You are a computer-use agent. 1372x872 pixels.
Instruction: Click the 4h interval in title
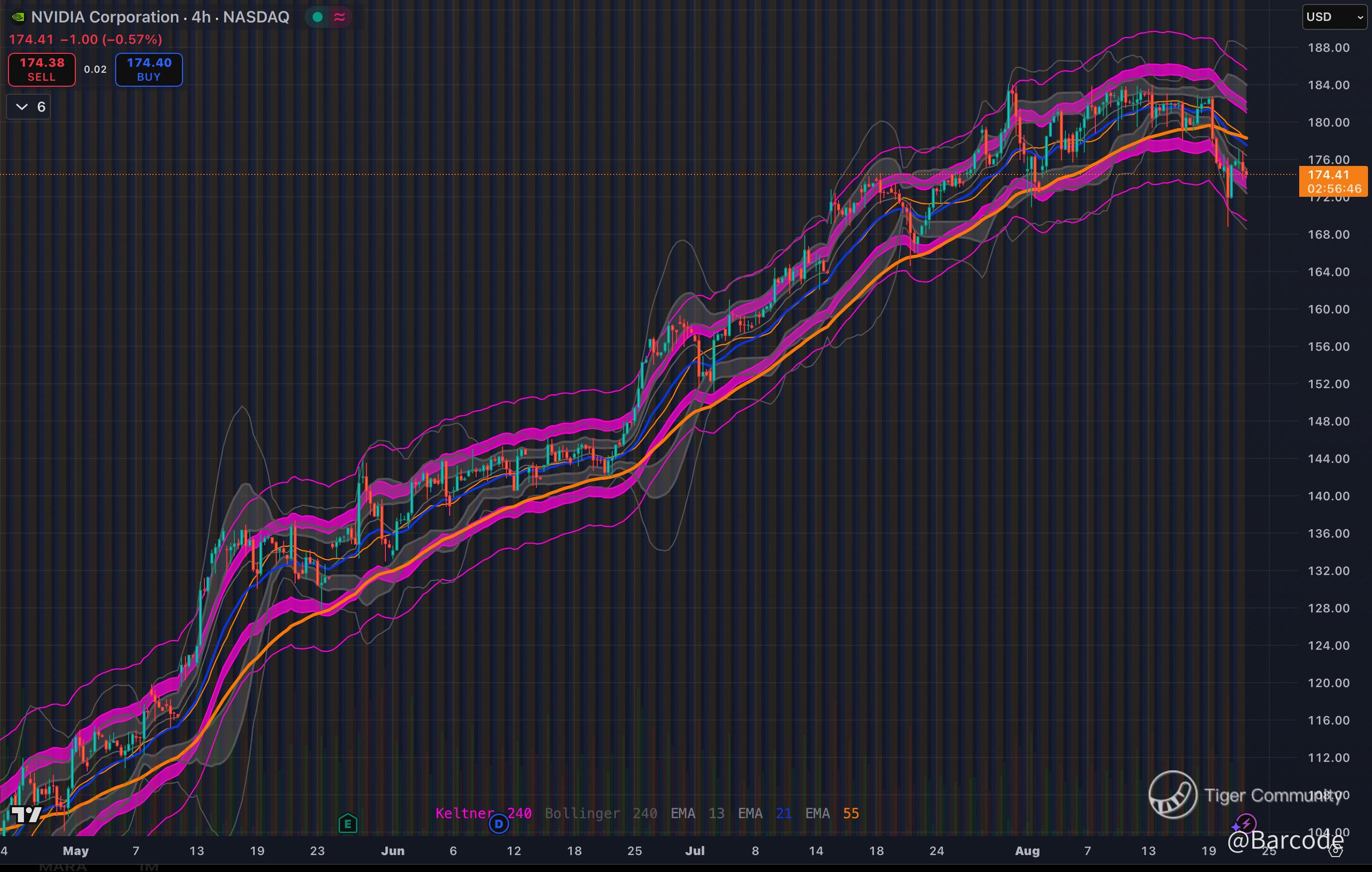click(x=201, y=17)
